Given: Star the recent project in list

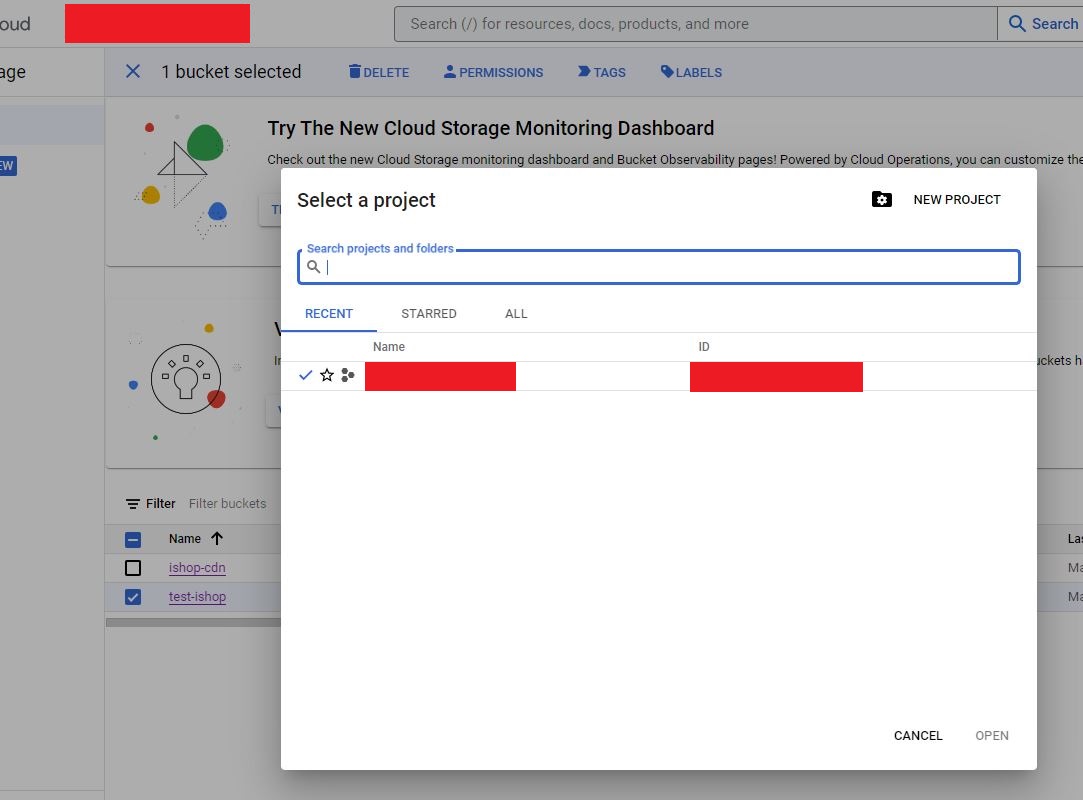Looking at the screenshot, I should [327, 375].
